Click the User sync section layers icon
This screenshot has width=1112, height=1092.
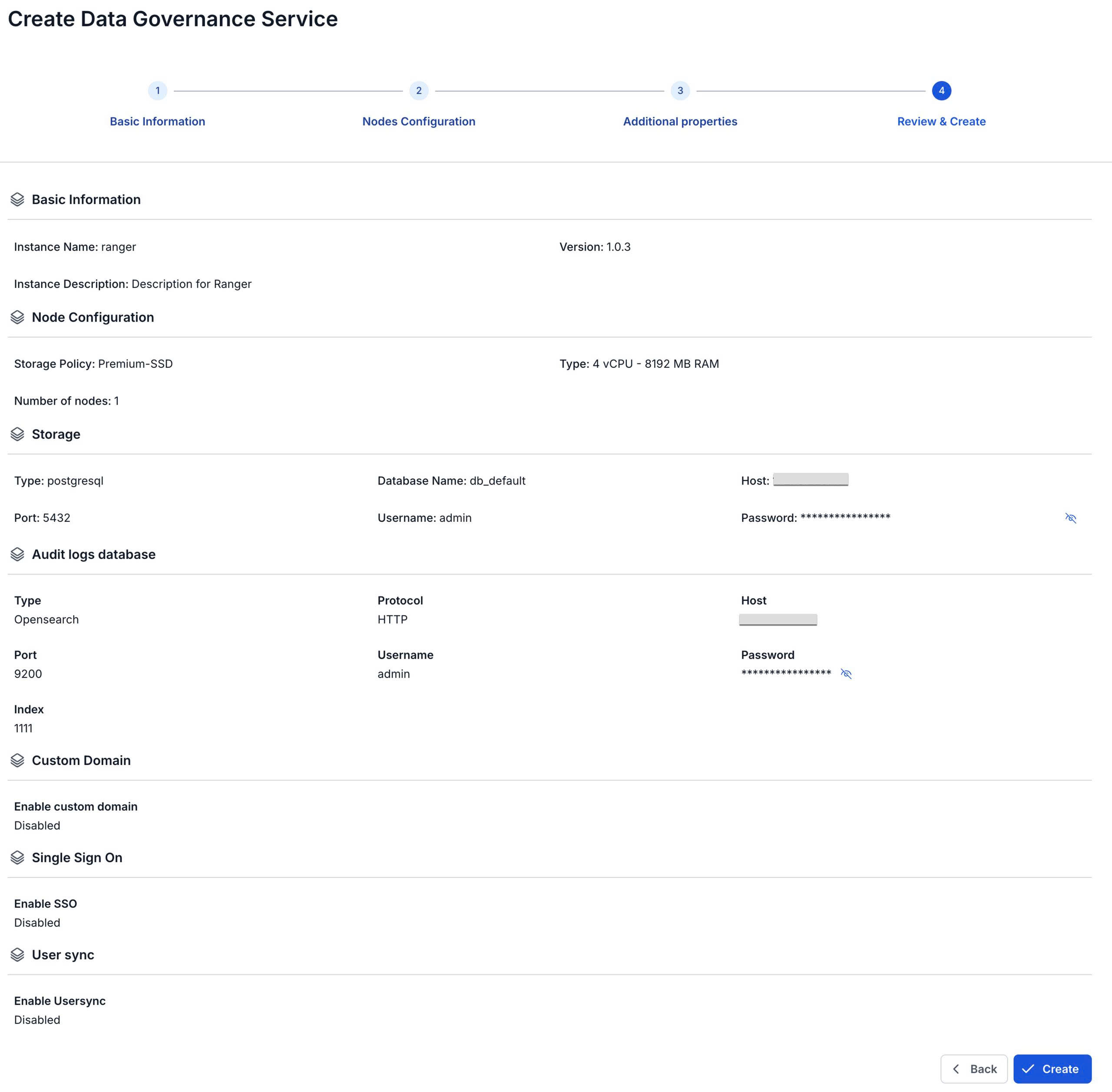pos(17,955)
